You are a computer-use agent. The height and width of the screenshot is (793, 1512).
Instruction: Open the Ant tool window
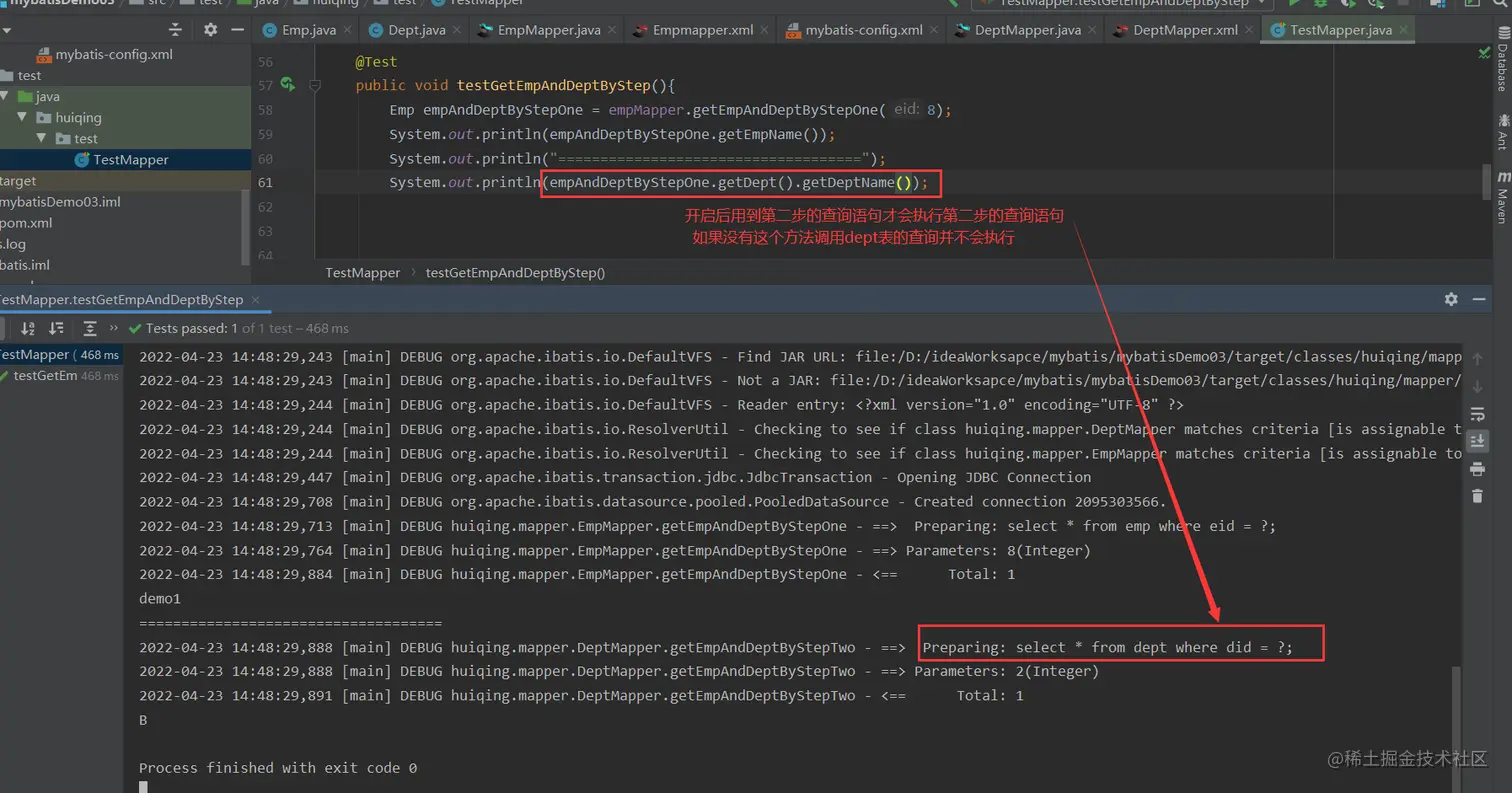coord(1501,131)
